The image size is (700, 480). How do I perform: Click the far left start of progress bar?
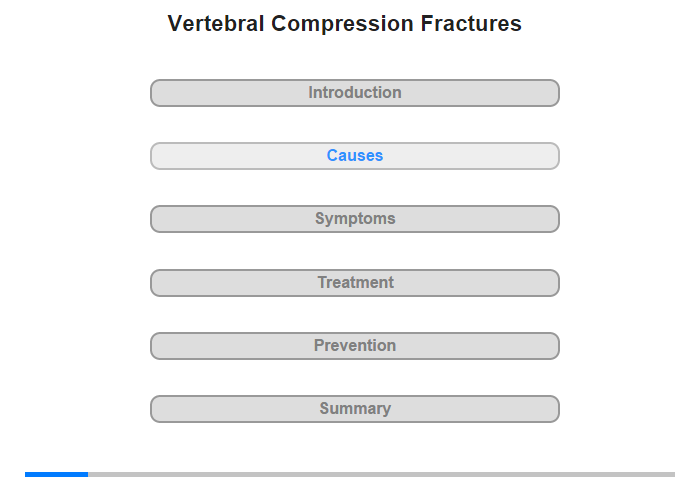(x=27, y=474)
